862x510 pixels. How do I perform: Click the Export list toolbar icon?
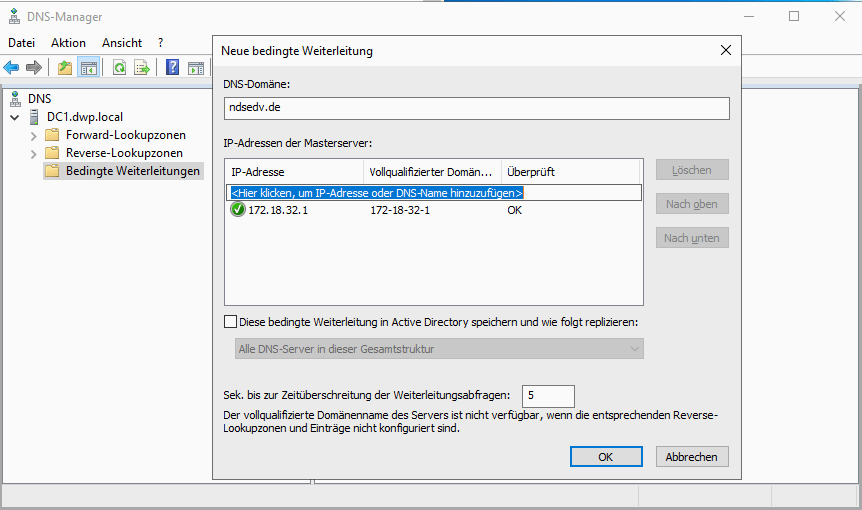pyautogui.click(x=142, y=67)
